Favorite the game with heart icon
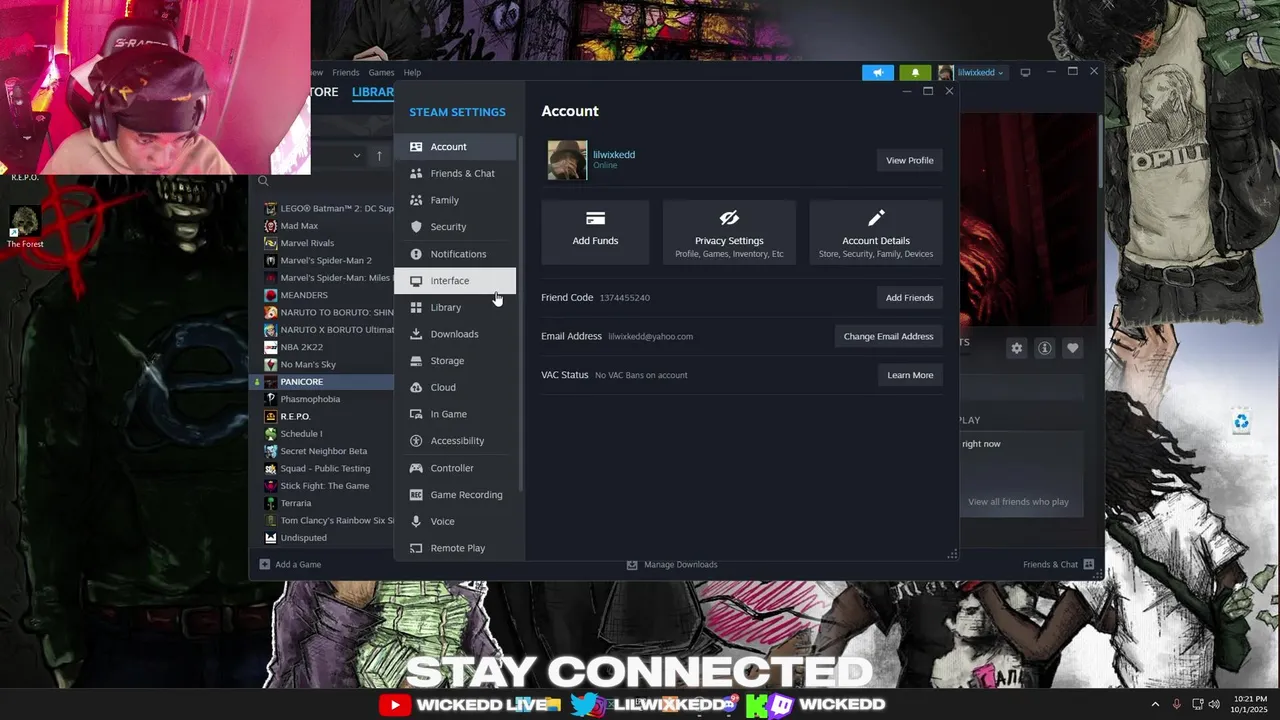Screen dimensions: 1280x720 [1072, 348]
